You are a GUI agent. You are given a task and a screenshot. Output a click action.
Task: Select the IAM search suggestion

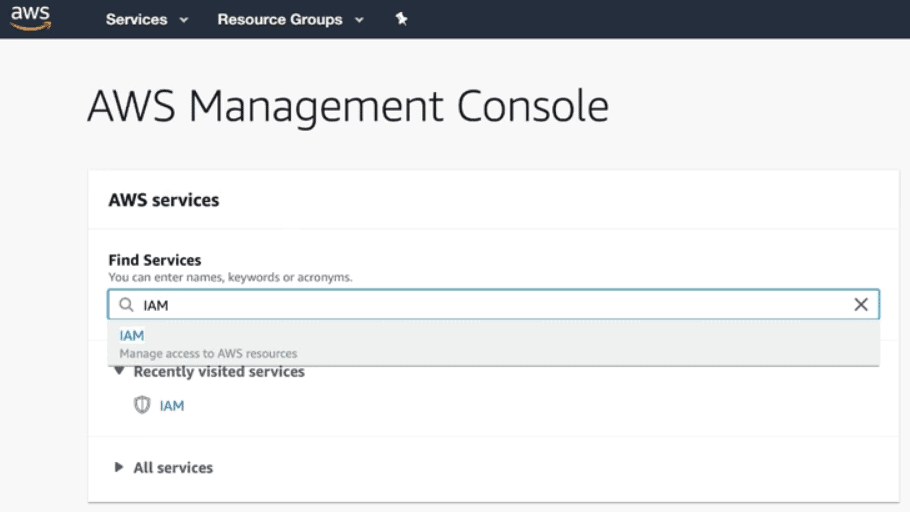(493, 344)
